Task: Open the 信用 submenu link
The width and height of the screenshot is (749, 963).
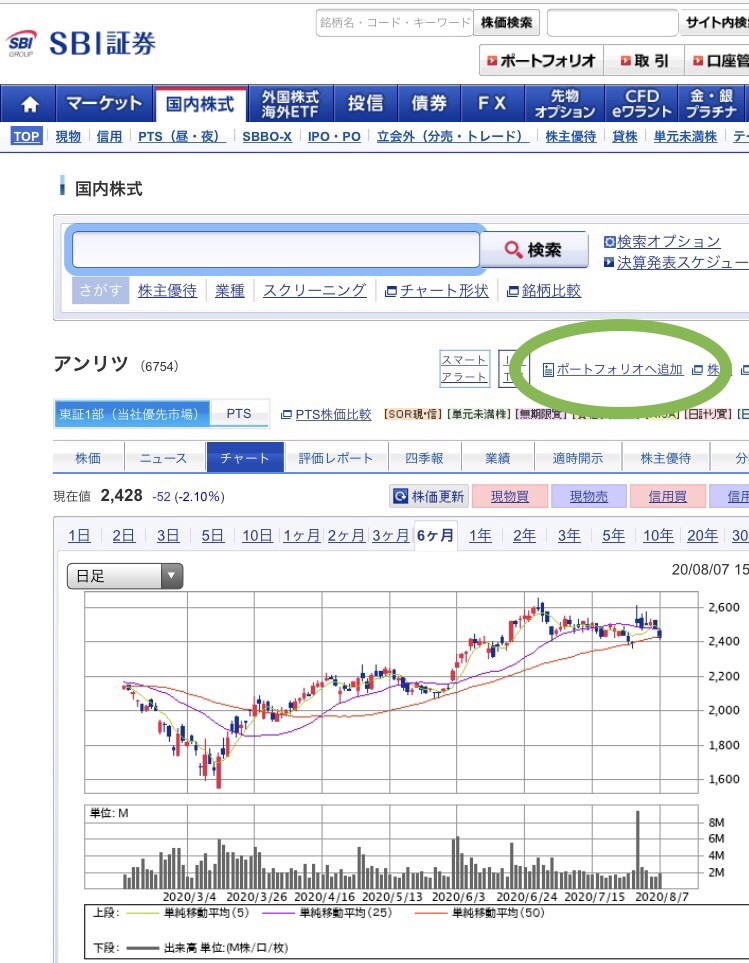Action: tap(109, 136)
